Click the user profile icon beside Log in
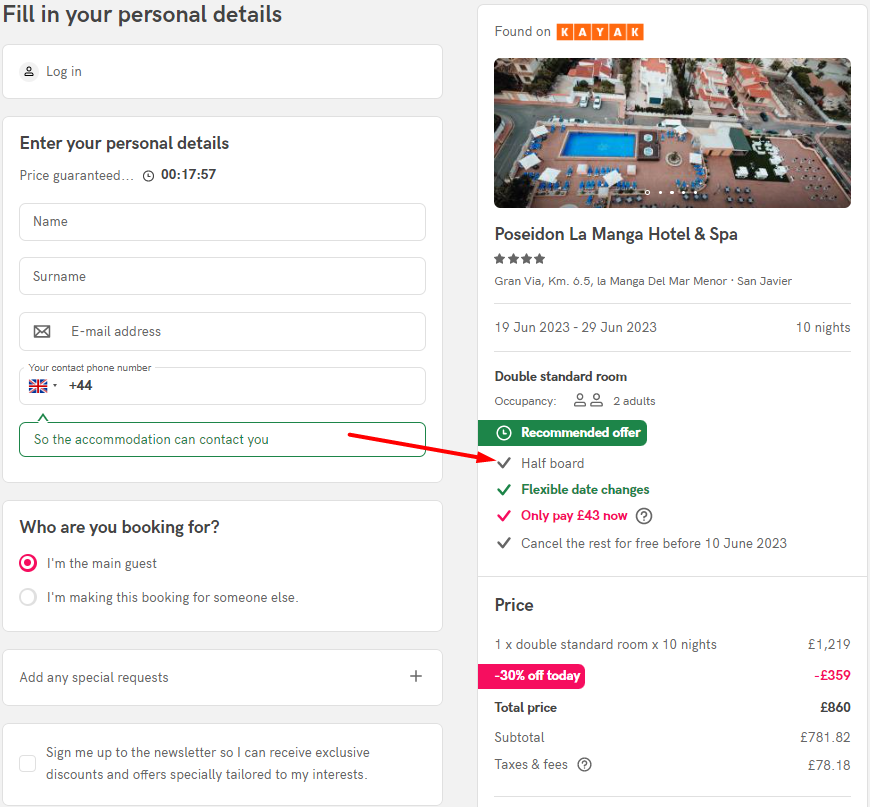Viewport: 870px width, 807px height. pos(29,72)
